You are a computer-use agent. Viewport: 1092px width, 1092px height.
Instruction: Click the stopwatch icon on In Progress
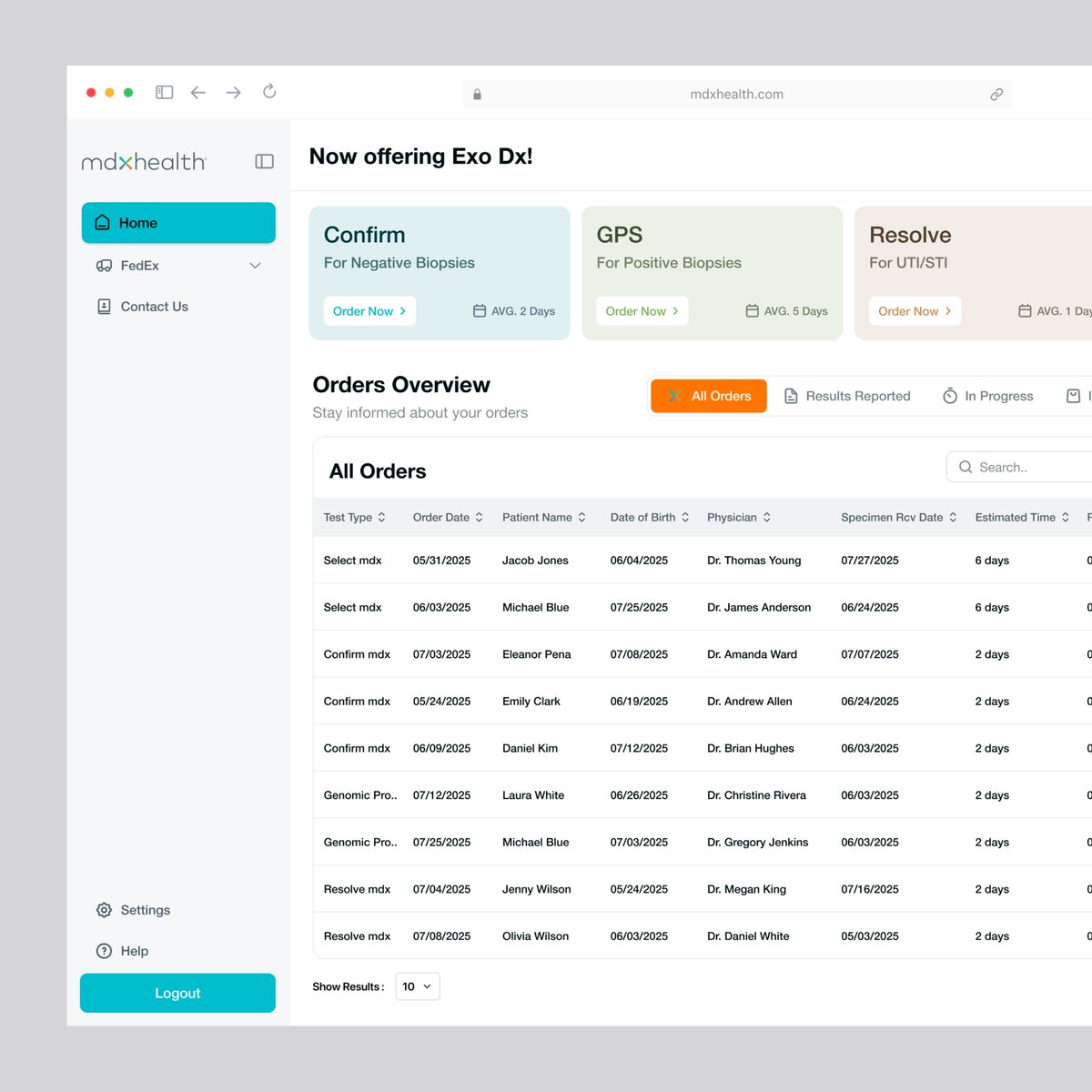tap(950, 396)
